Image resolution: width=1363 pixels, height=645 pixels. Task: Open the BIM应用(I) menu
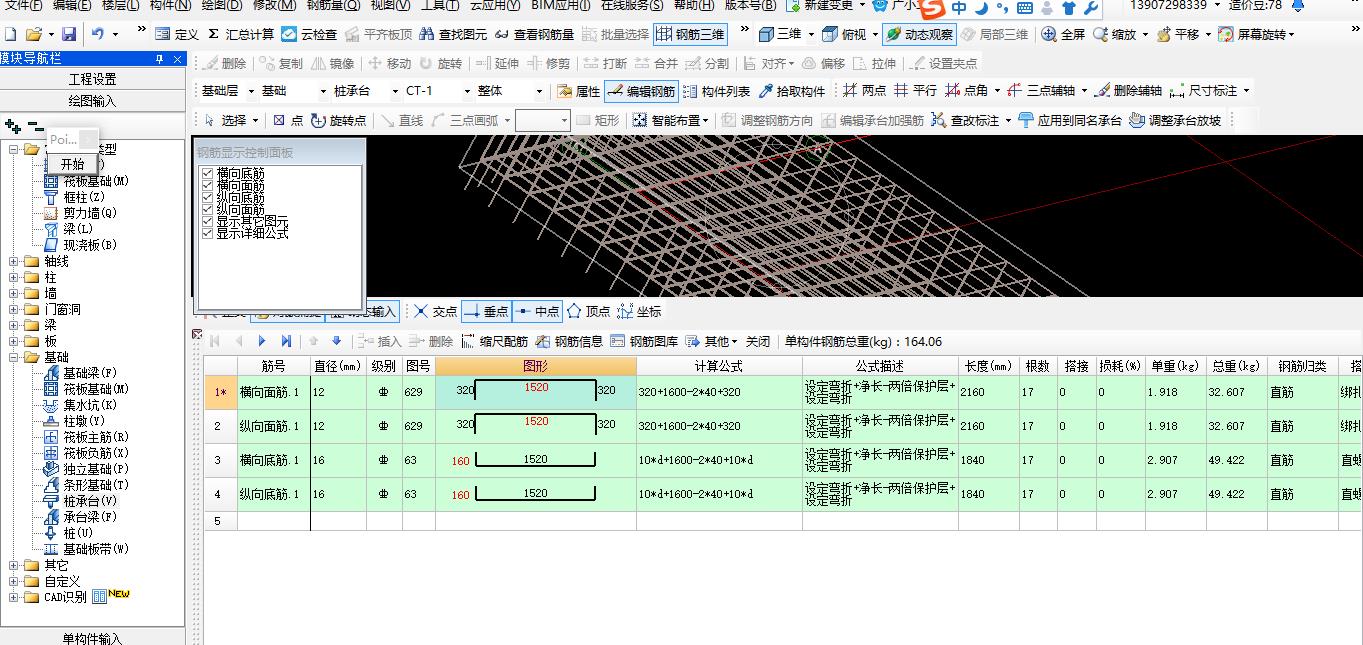click(x=560, y=5)
